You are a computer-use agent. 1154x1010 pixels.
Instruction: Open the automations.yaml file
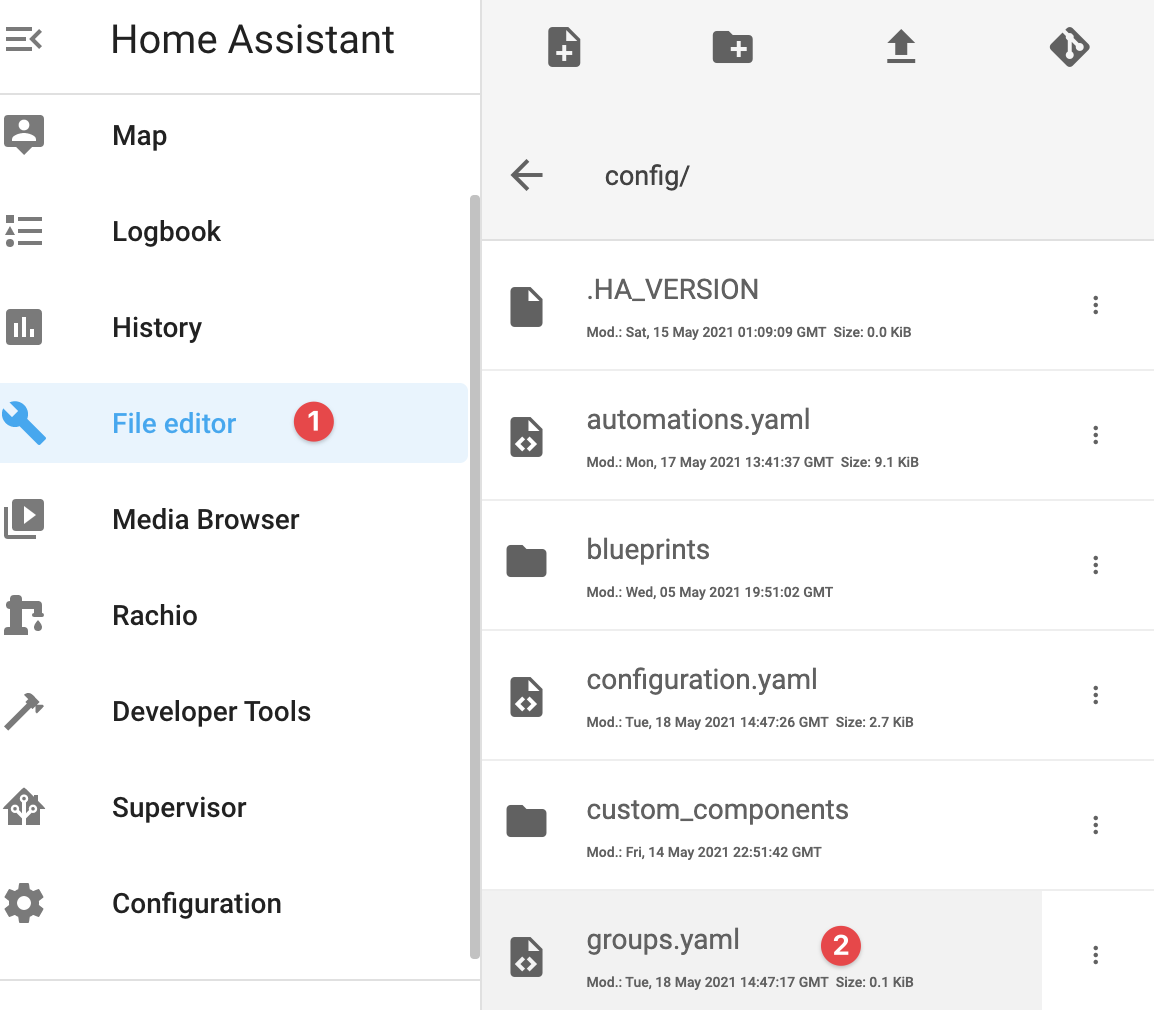pos(762,435)
